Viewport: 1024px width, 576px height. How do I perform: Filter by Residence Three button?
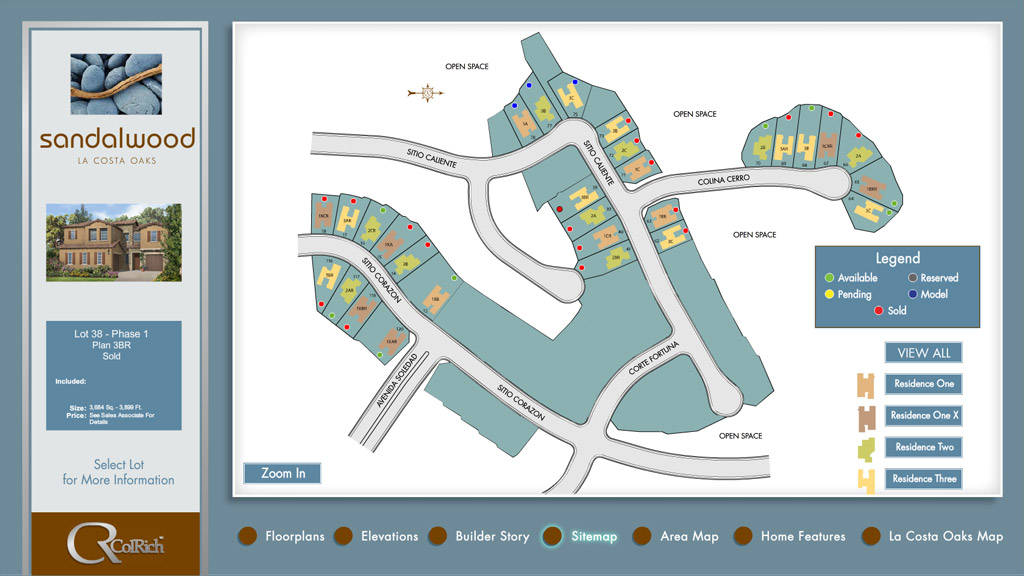coord(923,479)
